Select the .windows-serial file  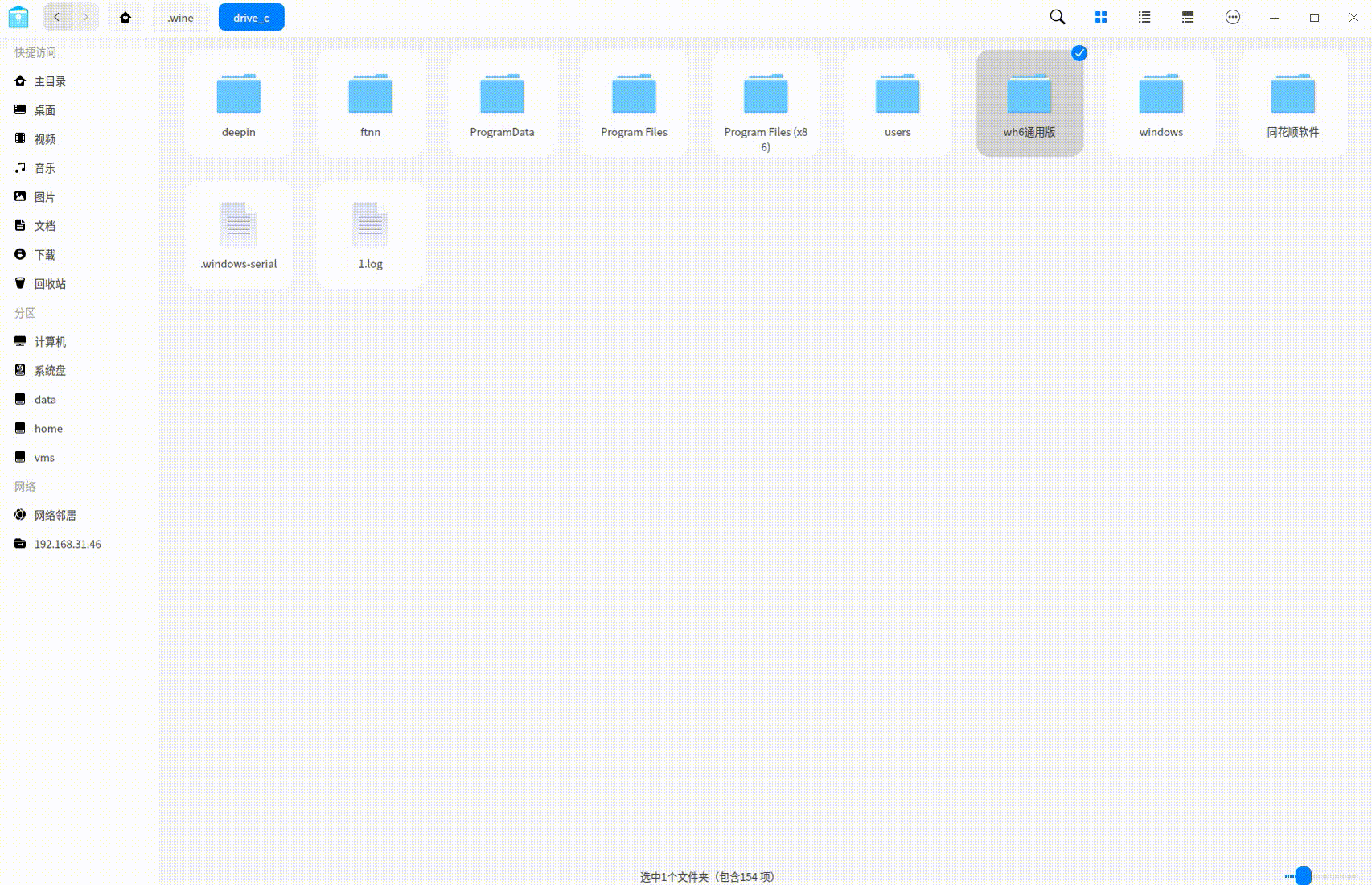pyautogui.click(x=239, y=236)
